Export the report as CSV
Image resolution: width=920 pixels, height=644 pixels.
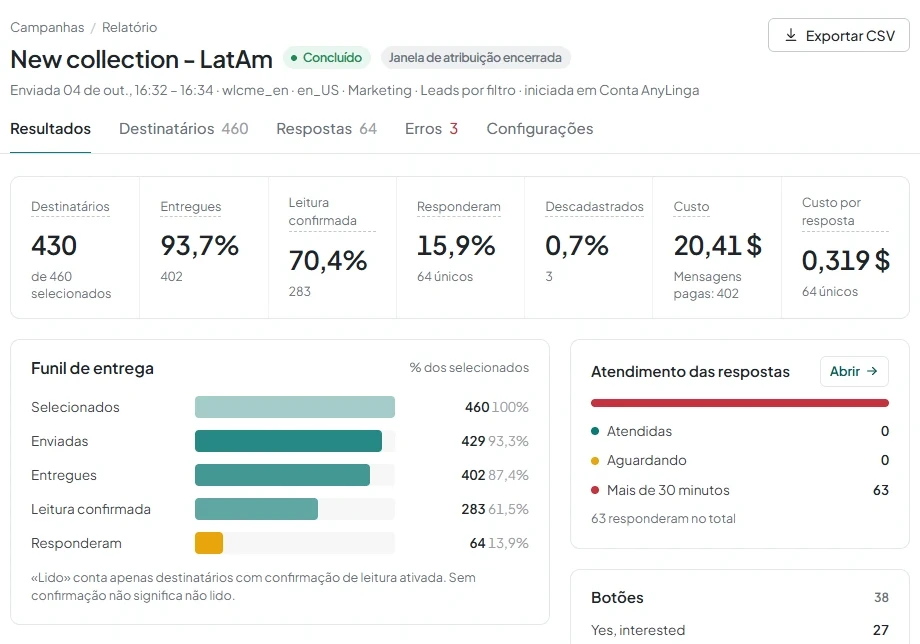pyautogui.click(x=838, y=35)
